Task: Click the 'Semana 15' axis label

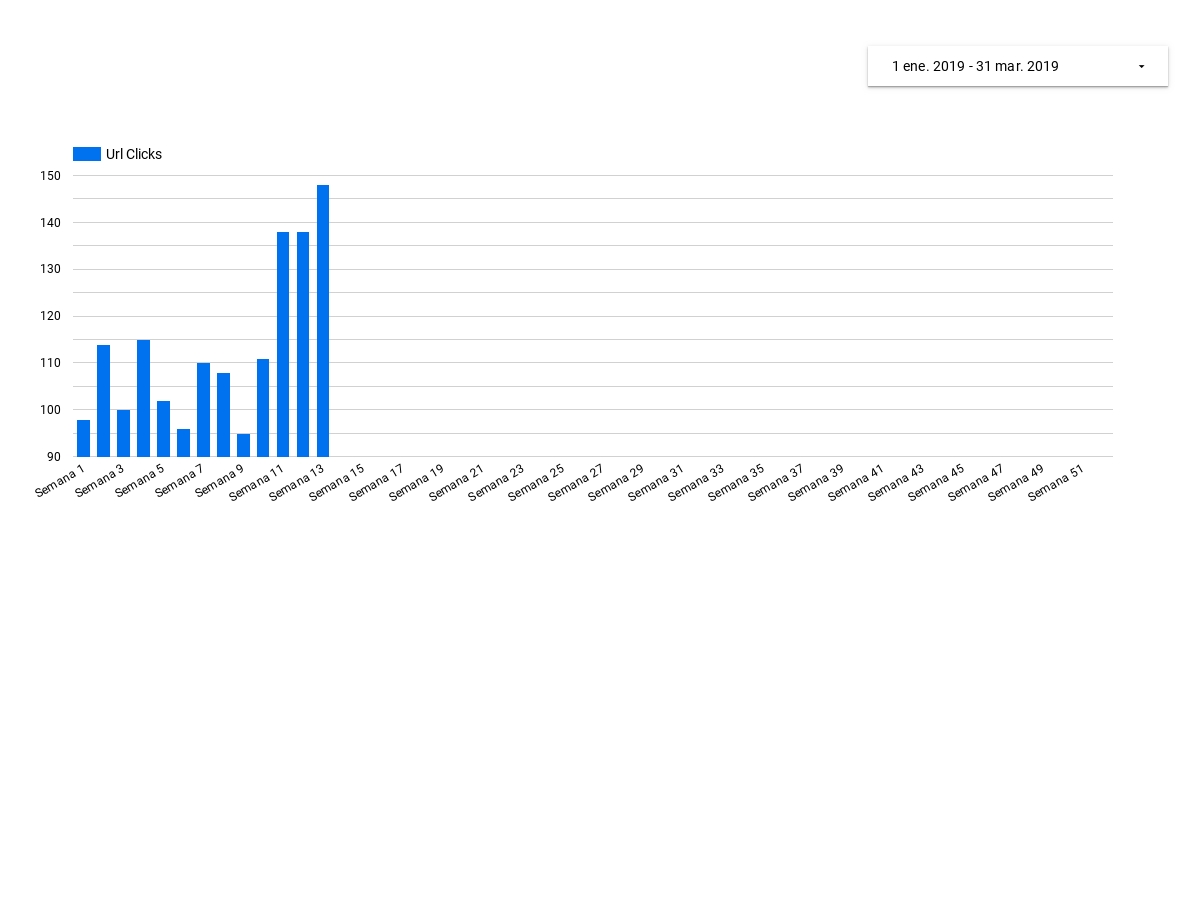Action: coord(338,481)
